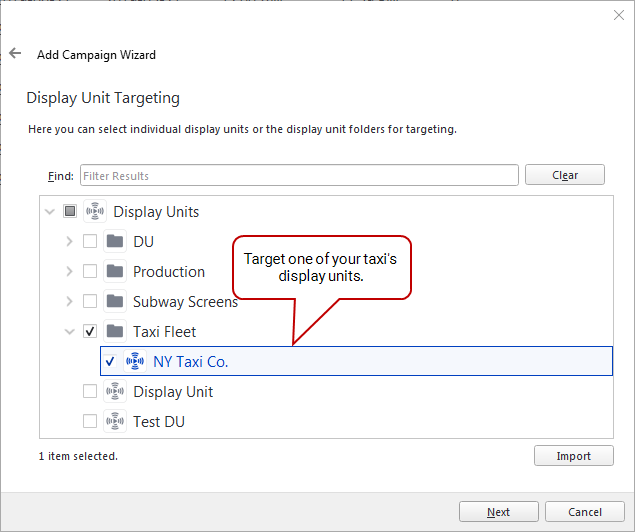Click the Import button
635x532 pixels.
click(x=573, y=456)
